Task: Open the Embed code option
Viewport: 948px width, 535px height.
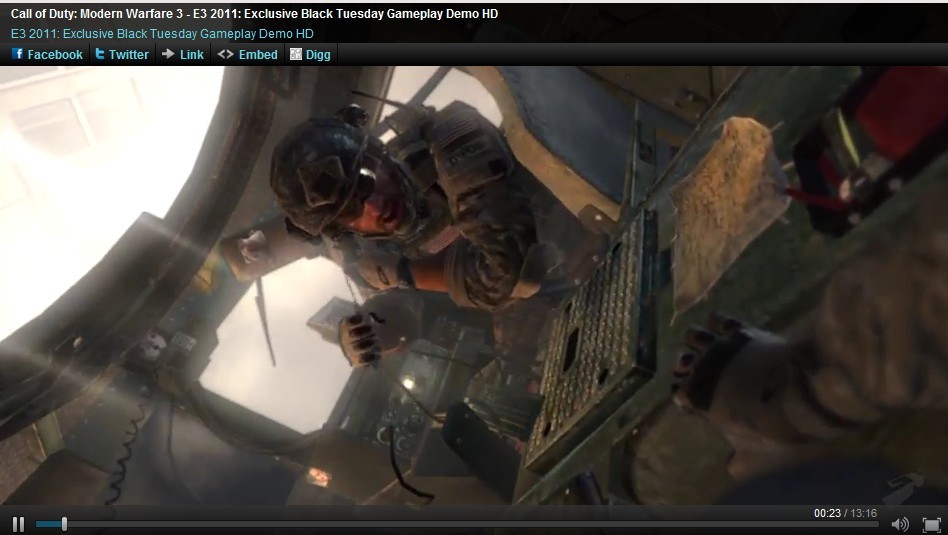Action: tap(247, 54)
